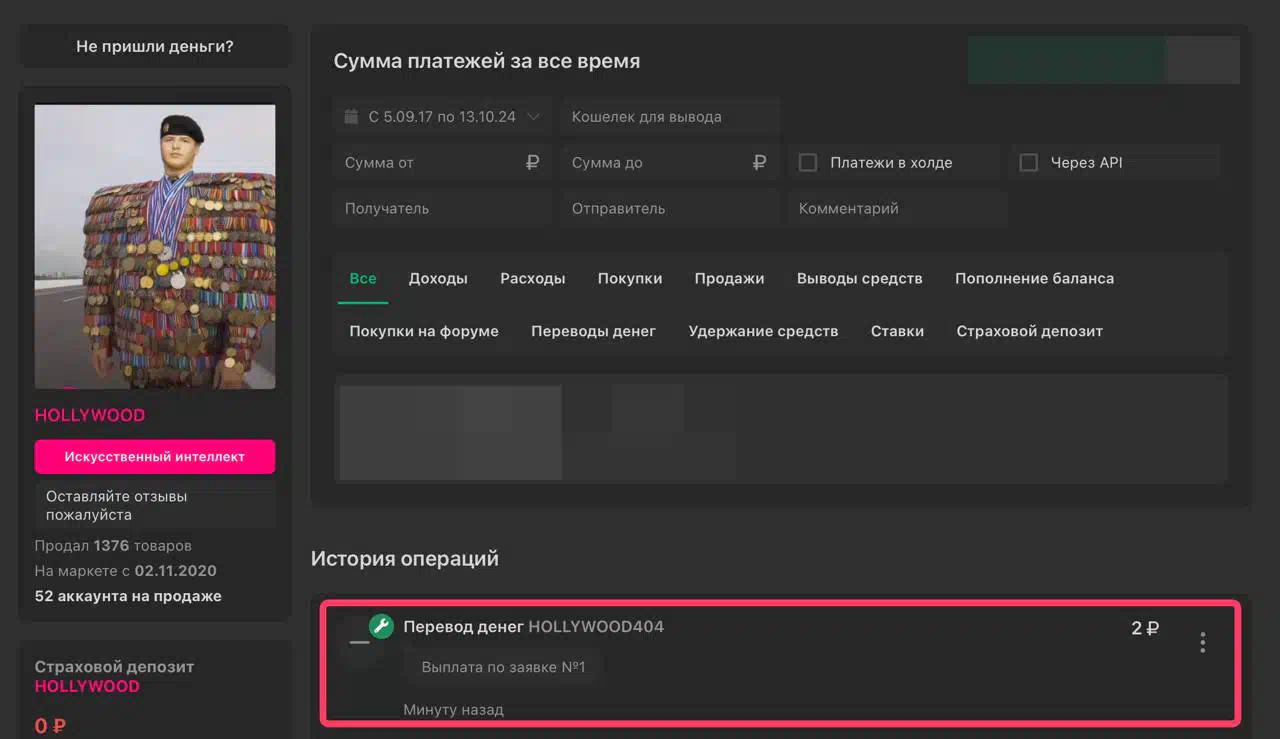1280x739 pixels.
Task: Open Кошелек для вывода selector
Action: click(x=669, y=117)
